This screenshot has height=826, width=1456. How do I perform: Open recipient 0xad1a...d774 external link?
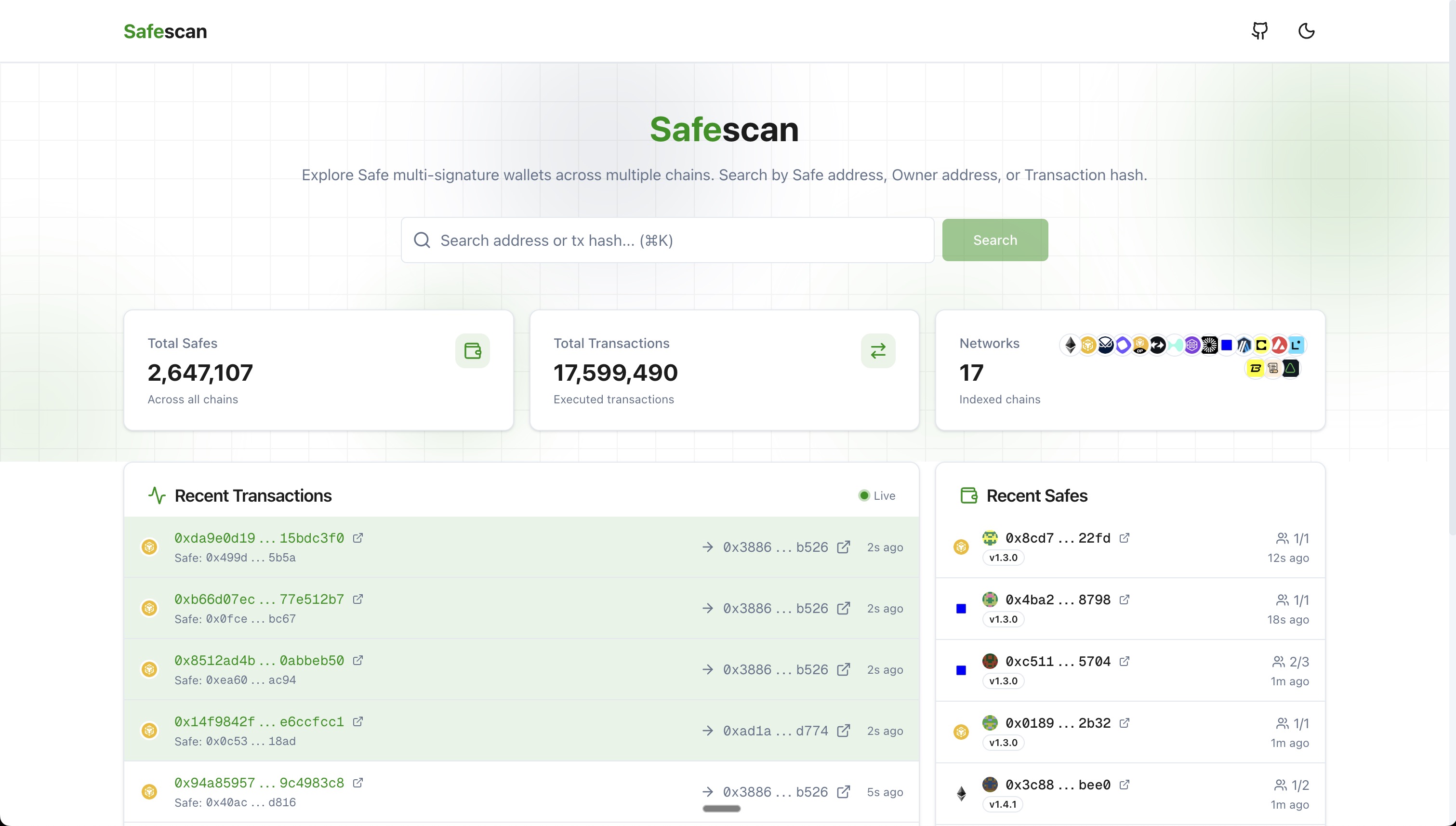(844, 731)
